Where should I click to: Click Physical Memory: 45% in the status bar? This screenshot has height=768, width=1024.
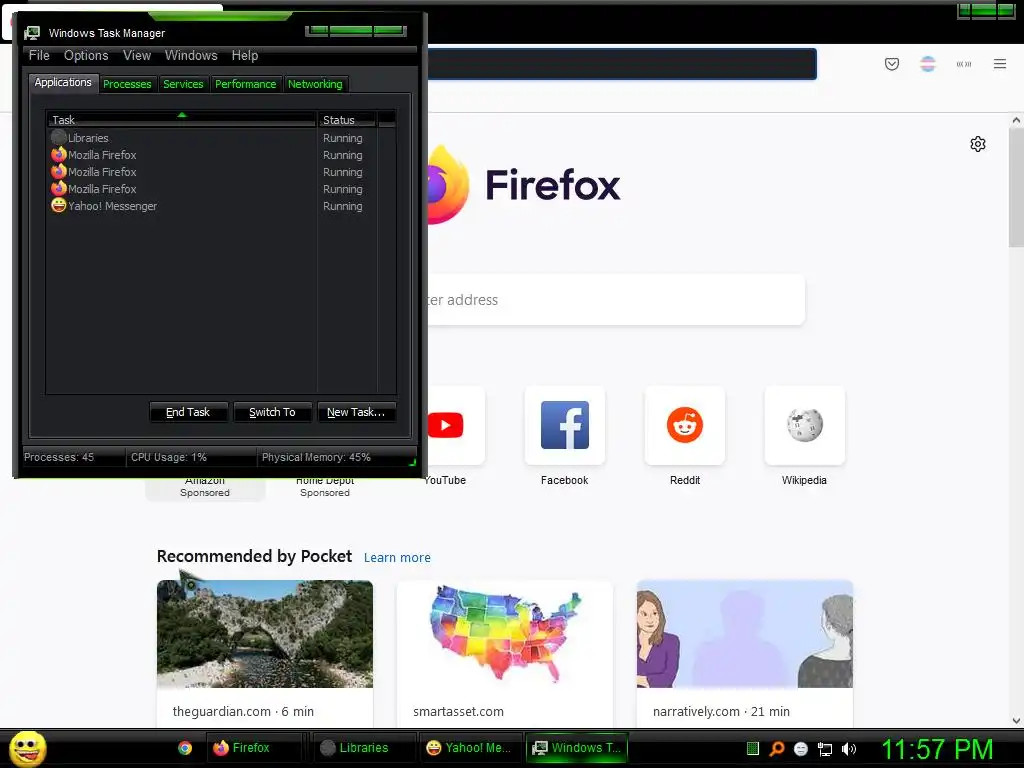[x=316, y=457]
